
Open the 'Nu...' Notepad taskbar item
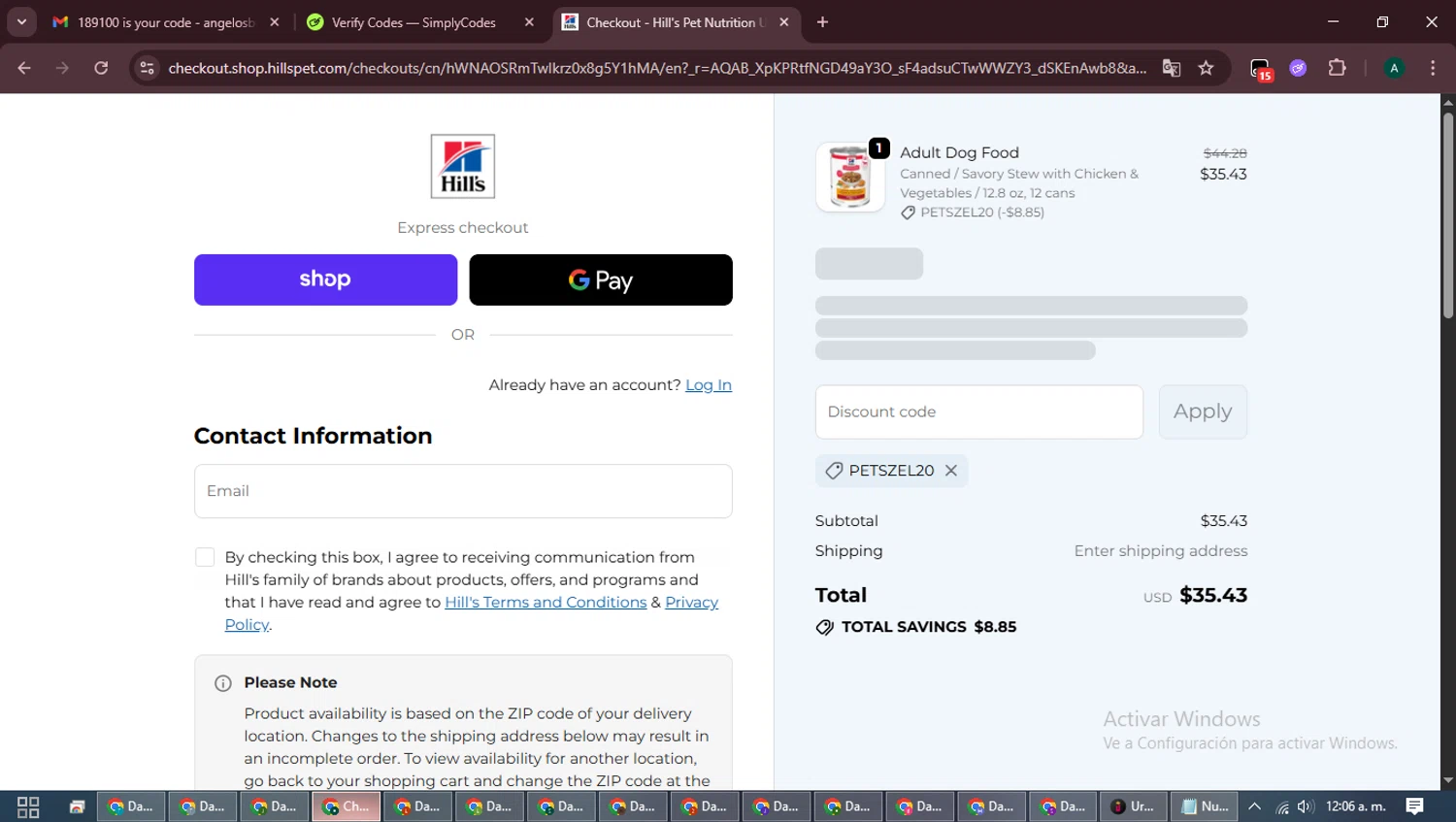coord(1205,806)
